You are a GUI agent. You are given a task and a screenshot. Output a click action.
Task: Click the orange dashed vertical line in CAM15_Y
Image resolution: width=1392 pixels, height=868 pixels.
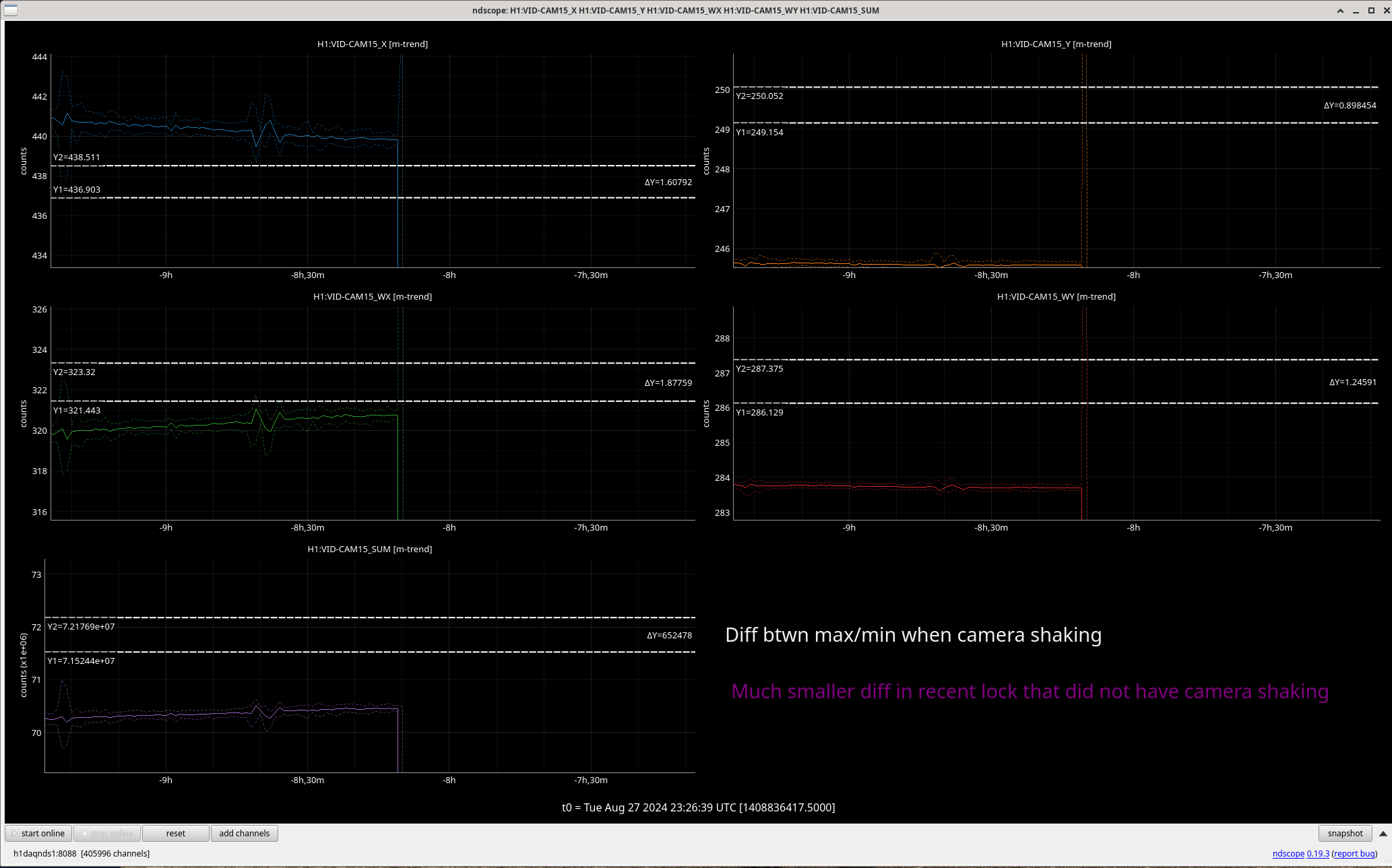(x=1084, y=160)
